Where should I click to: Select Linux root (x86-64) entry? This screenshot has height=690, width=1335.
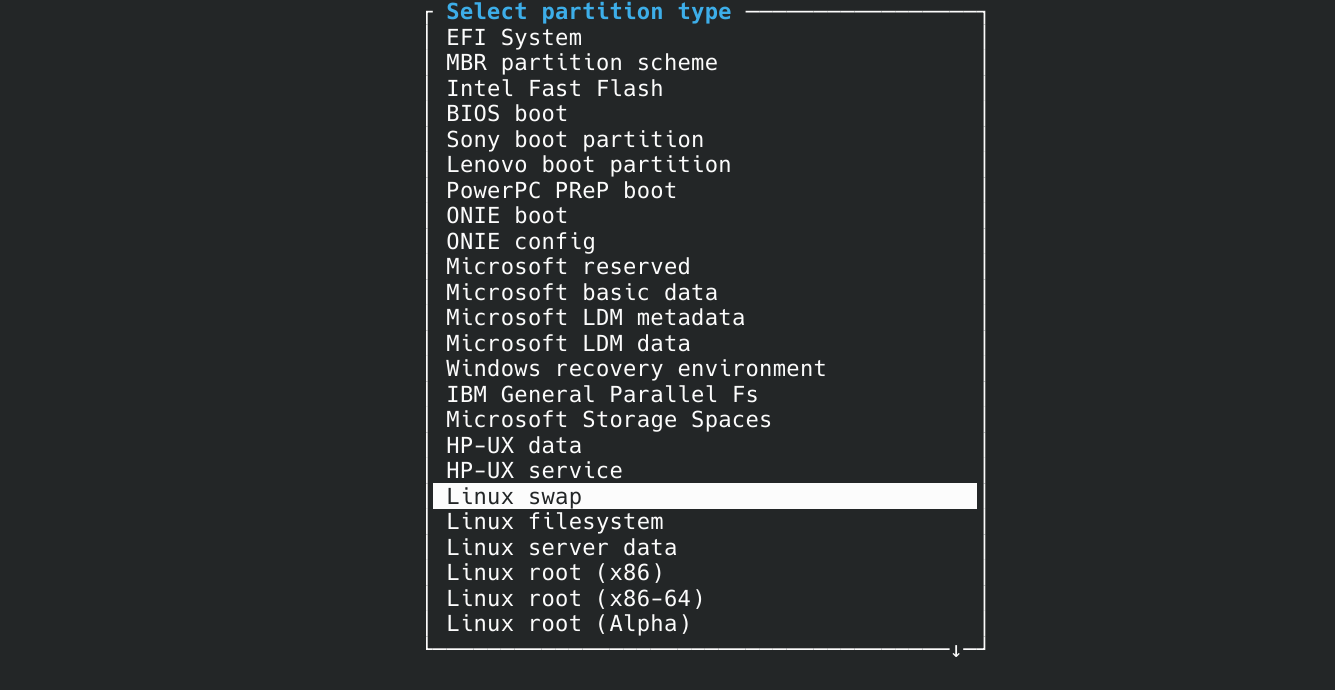point(575,598)
